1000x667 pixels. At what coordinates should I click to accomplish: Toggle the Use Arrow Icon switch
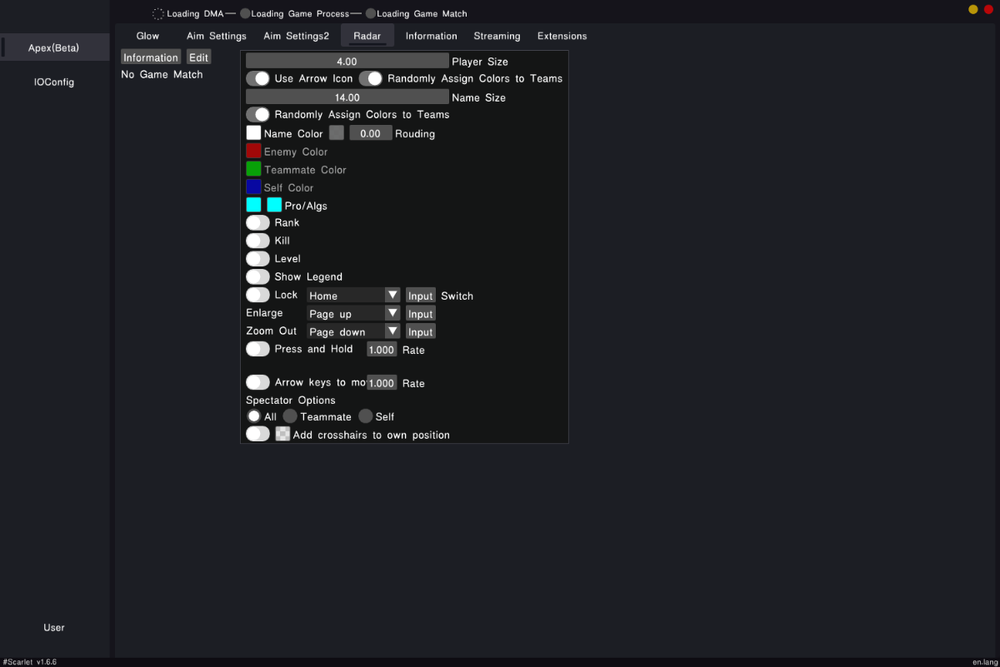(x=258, y=78)
